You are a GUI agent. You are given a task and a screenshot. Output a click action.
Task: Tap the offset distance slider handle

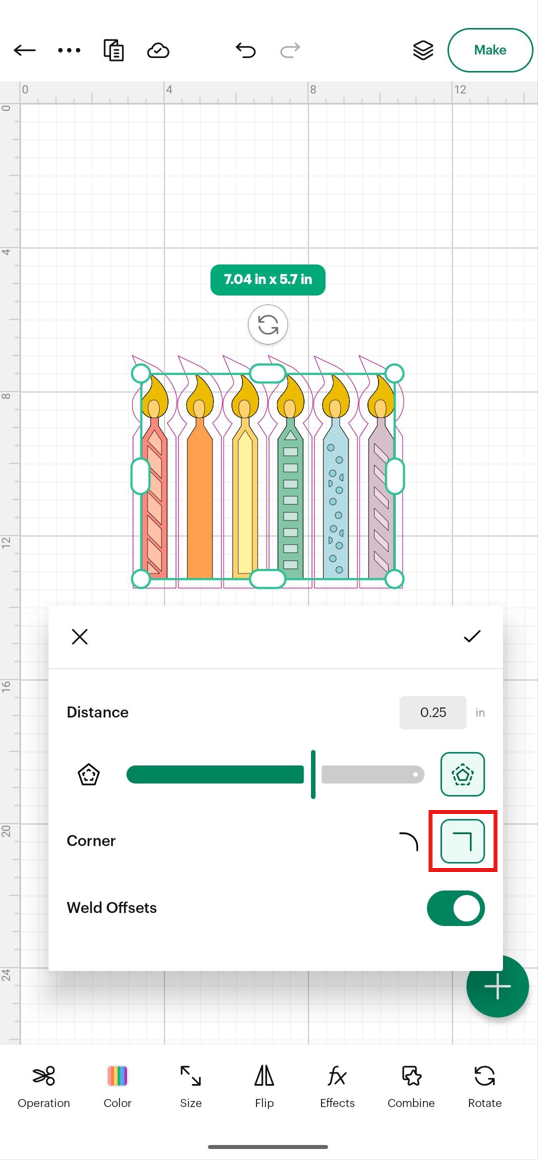point(313,775)
